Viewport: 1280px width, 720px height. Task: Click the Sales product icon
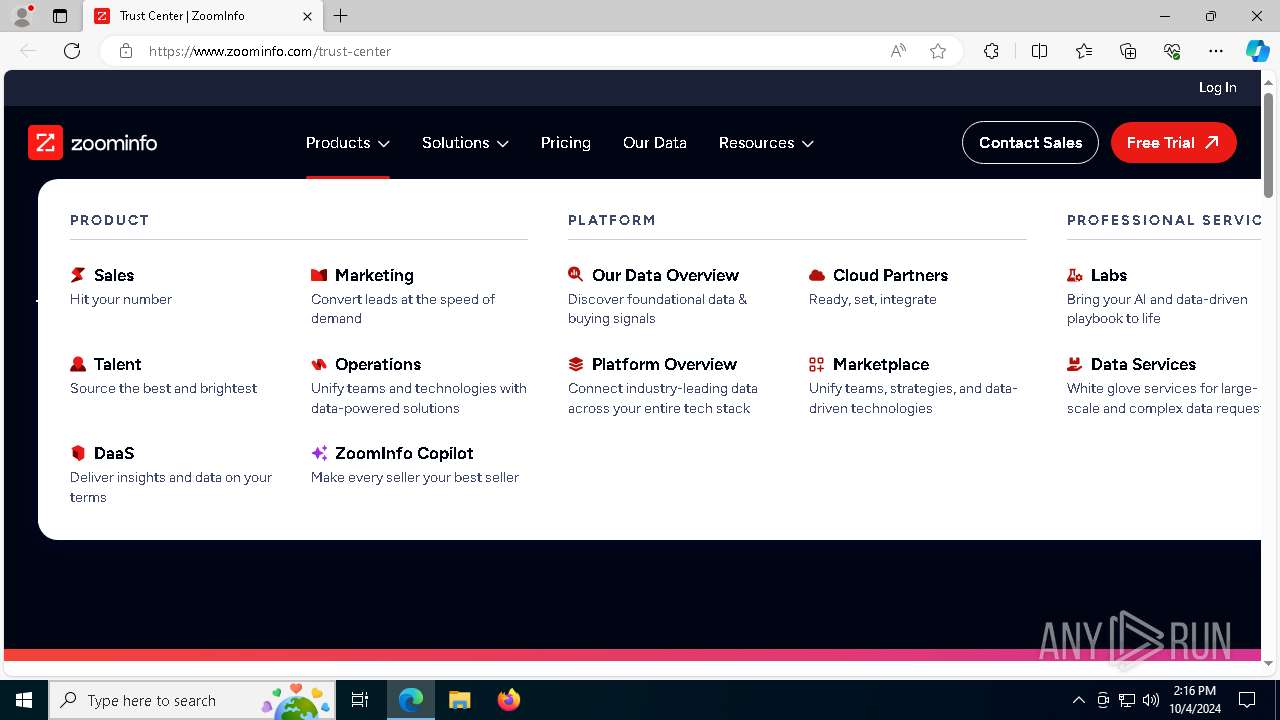(x=78, y=275)
